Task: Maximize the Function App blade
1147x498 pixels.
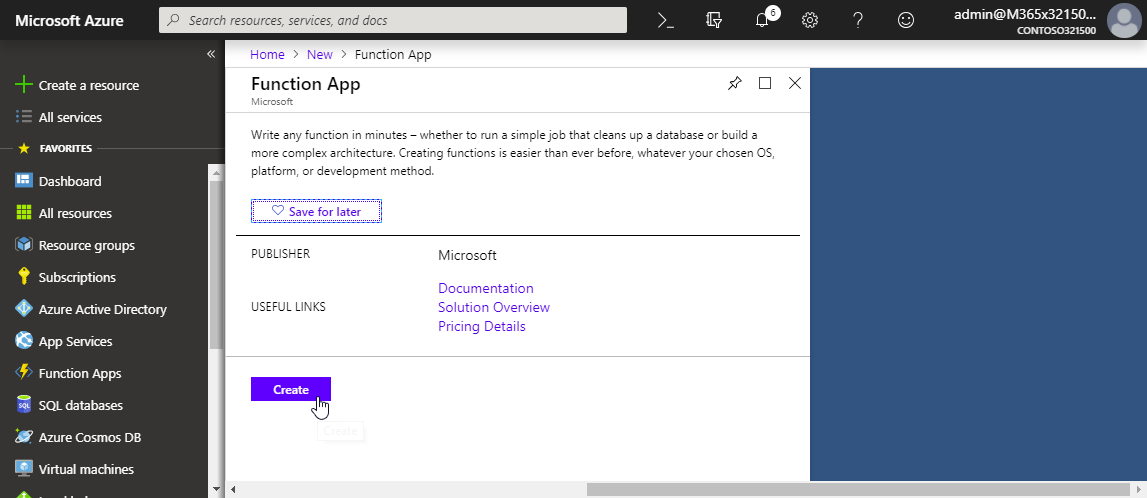Action: [765, 83]
